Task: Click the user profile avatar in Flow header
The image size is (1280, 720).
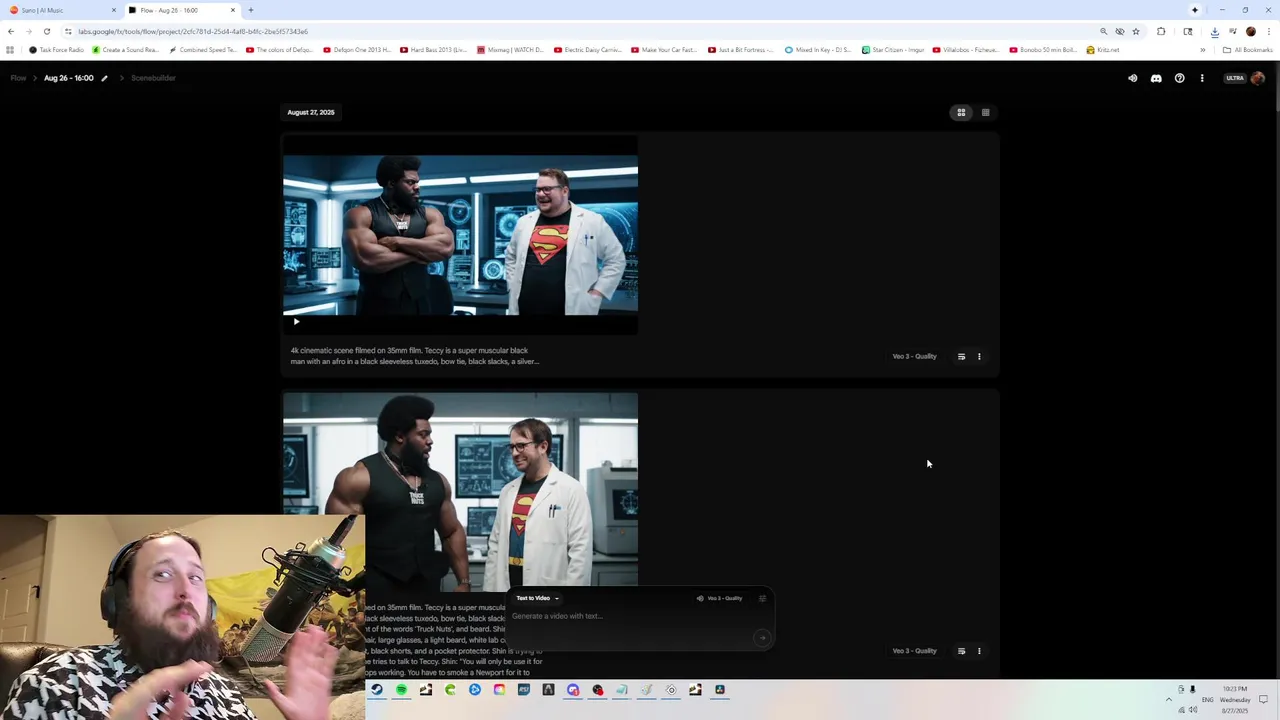Action: (1258, 78)
